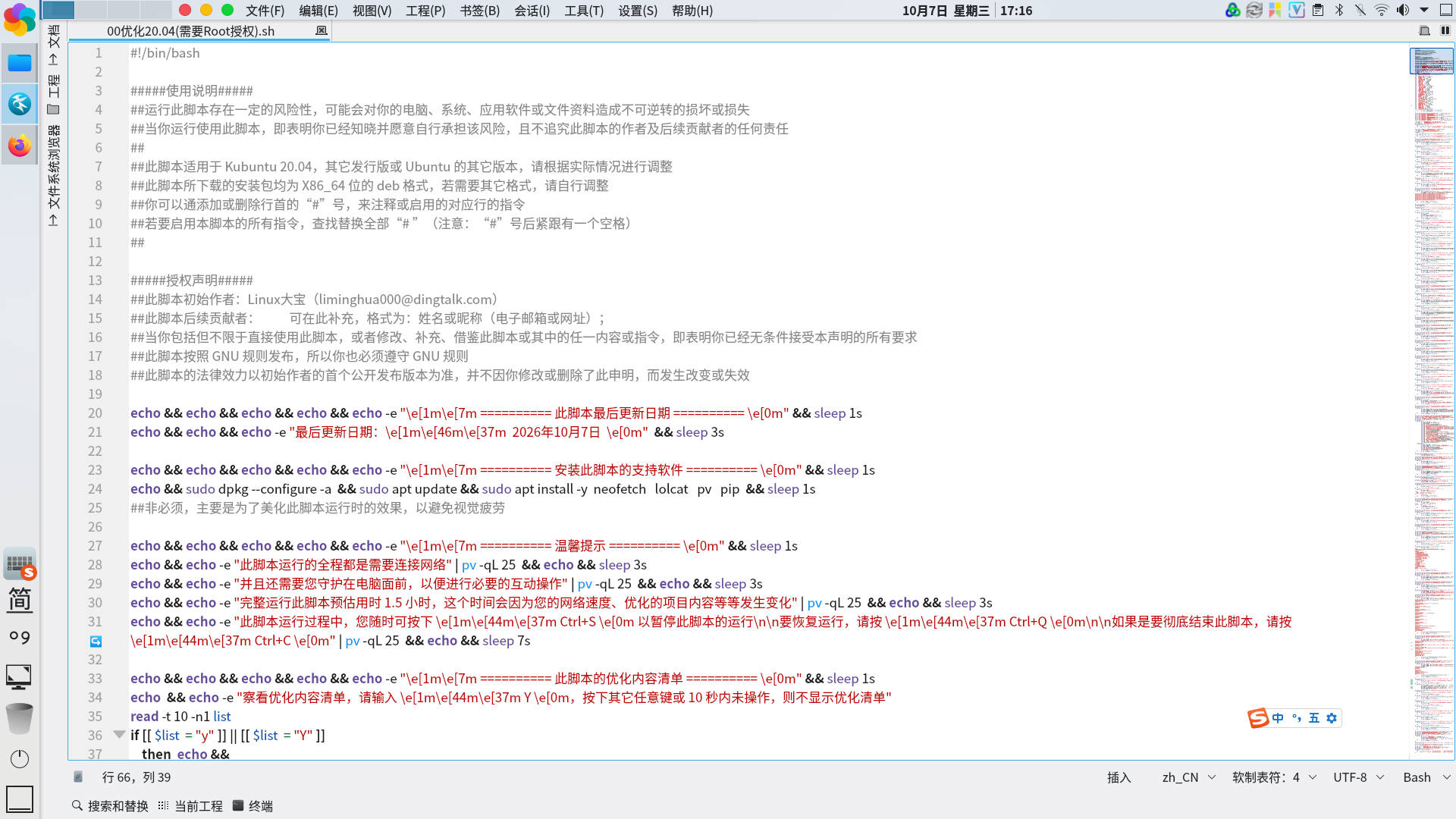The image size is (1456, 819).
Task: Expand the hidden system tray arrow
Action: (x=1424, y=11)
